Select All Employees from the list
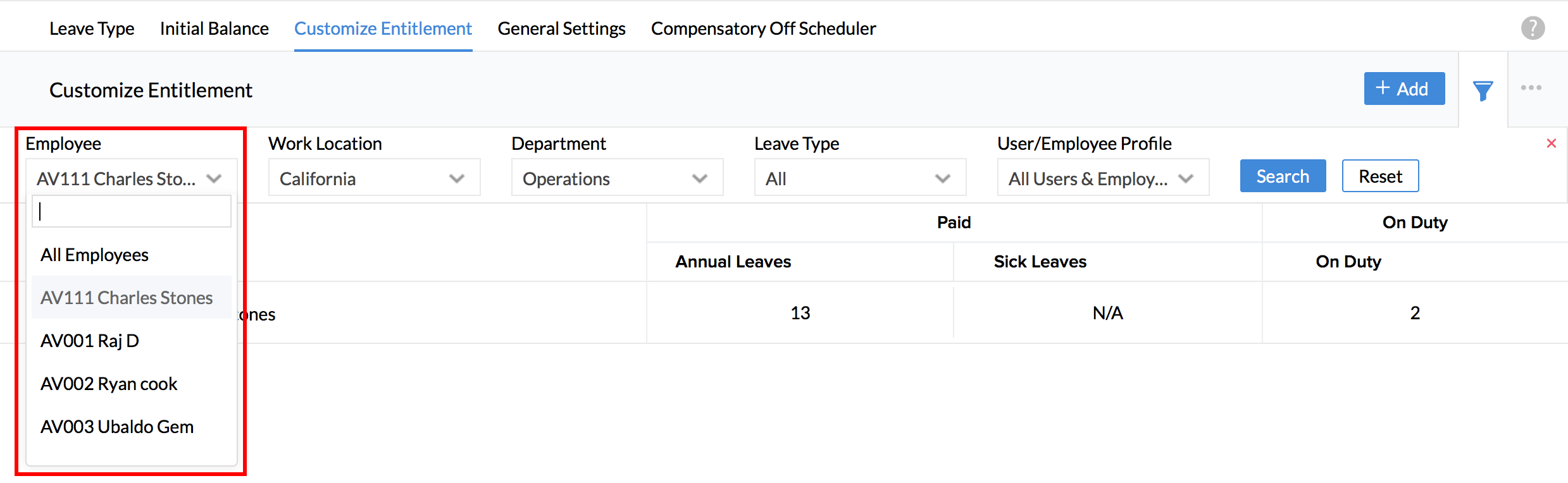The image size is (1568, 483). click(x=94, y=255)
